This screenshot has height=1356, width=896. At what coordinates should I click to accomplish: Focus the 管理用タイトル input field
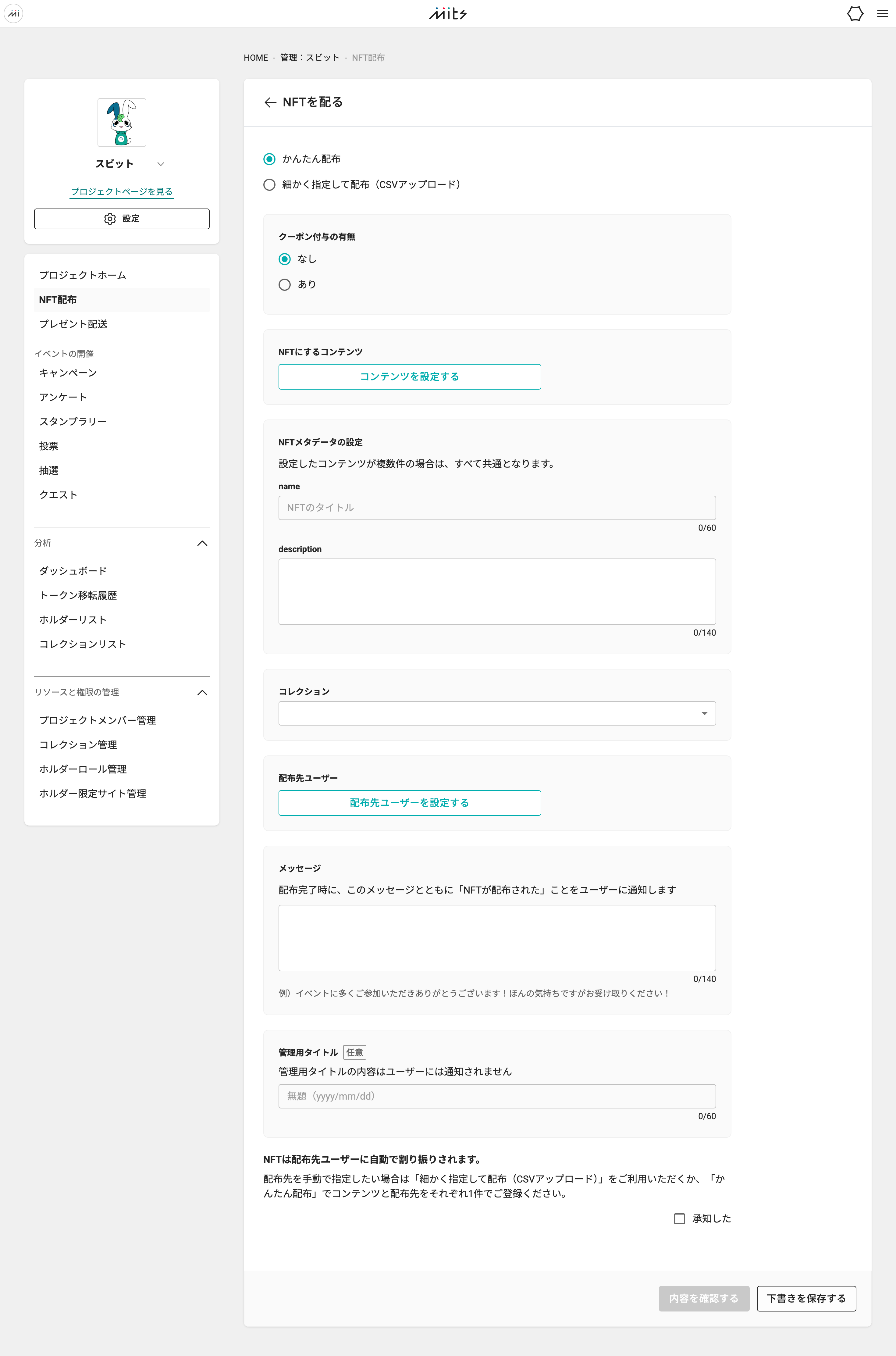(x=497, y=1096)
